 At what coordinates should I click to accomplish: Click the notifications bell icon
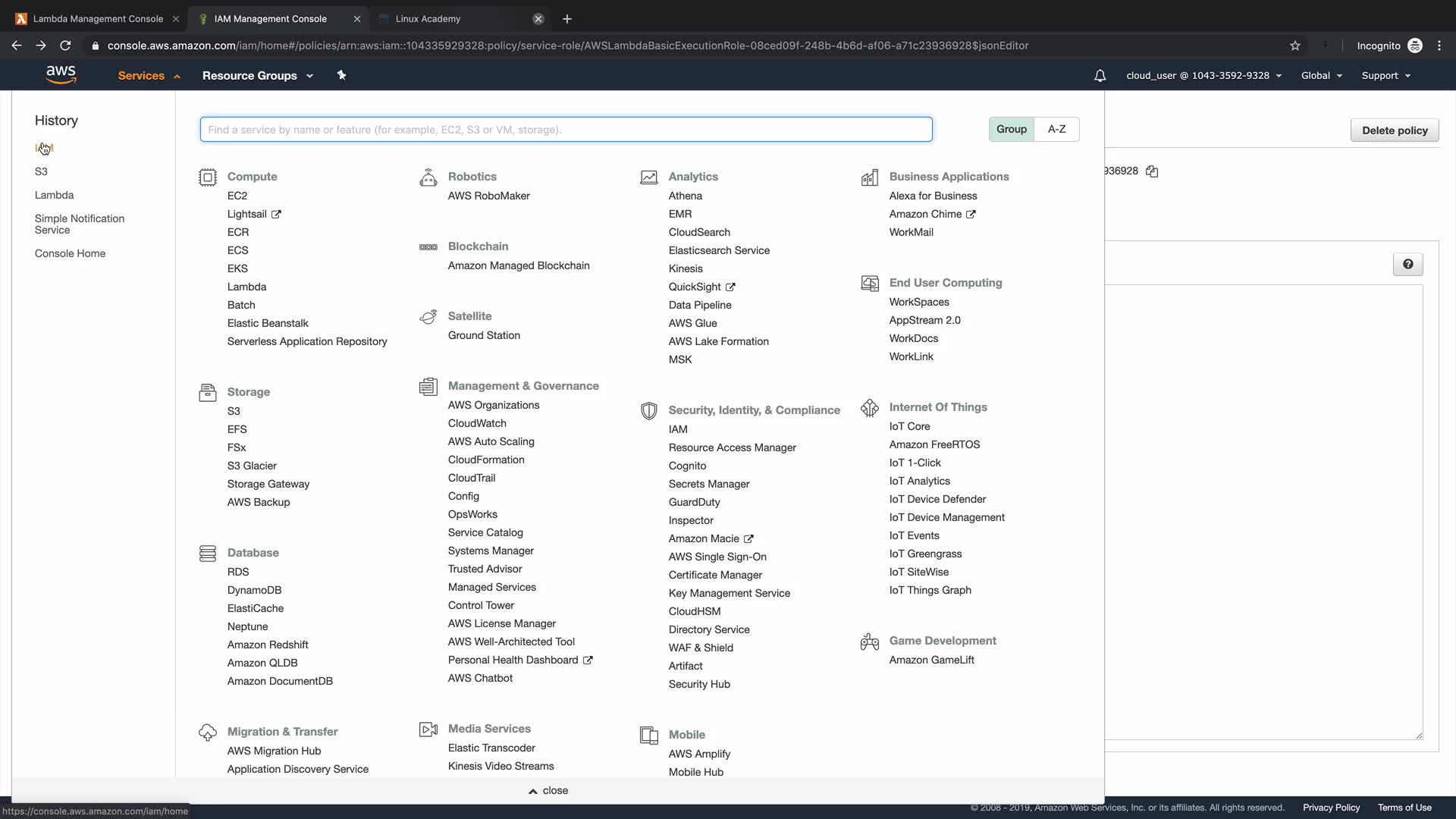coord(1100,76)
